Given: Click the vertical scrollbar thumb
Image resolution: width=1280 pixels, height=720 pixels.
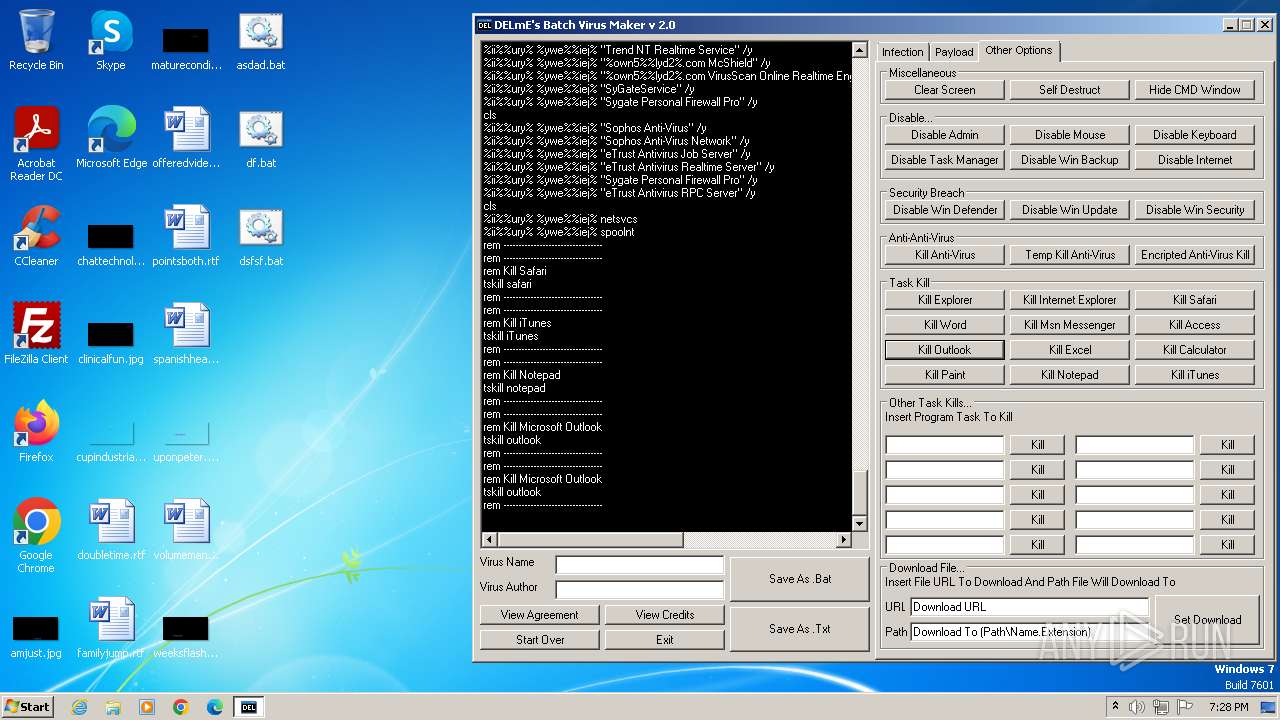Looking at the screenshot, I should [x=859, y=491].
